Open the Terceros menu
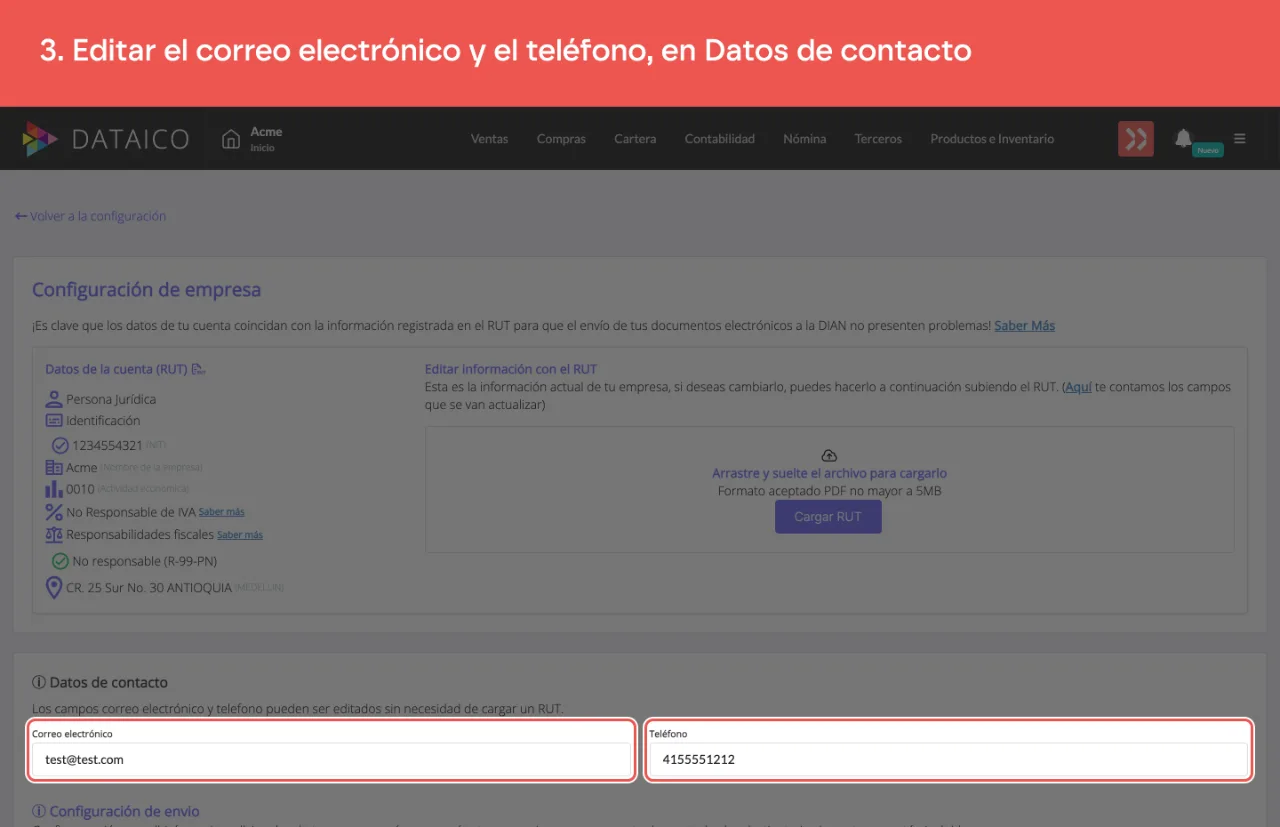The image size is (1280, 827). [x=878, y=139]
